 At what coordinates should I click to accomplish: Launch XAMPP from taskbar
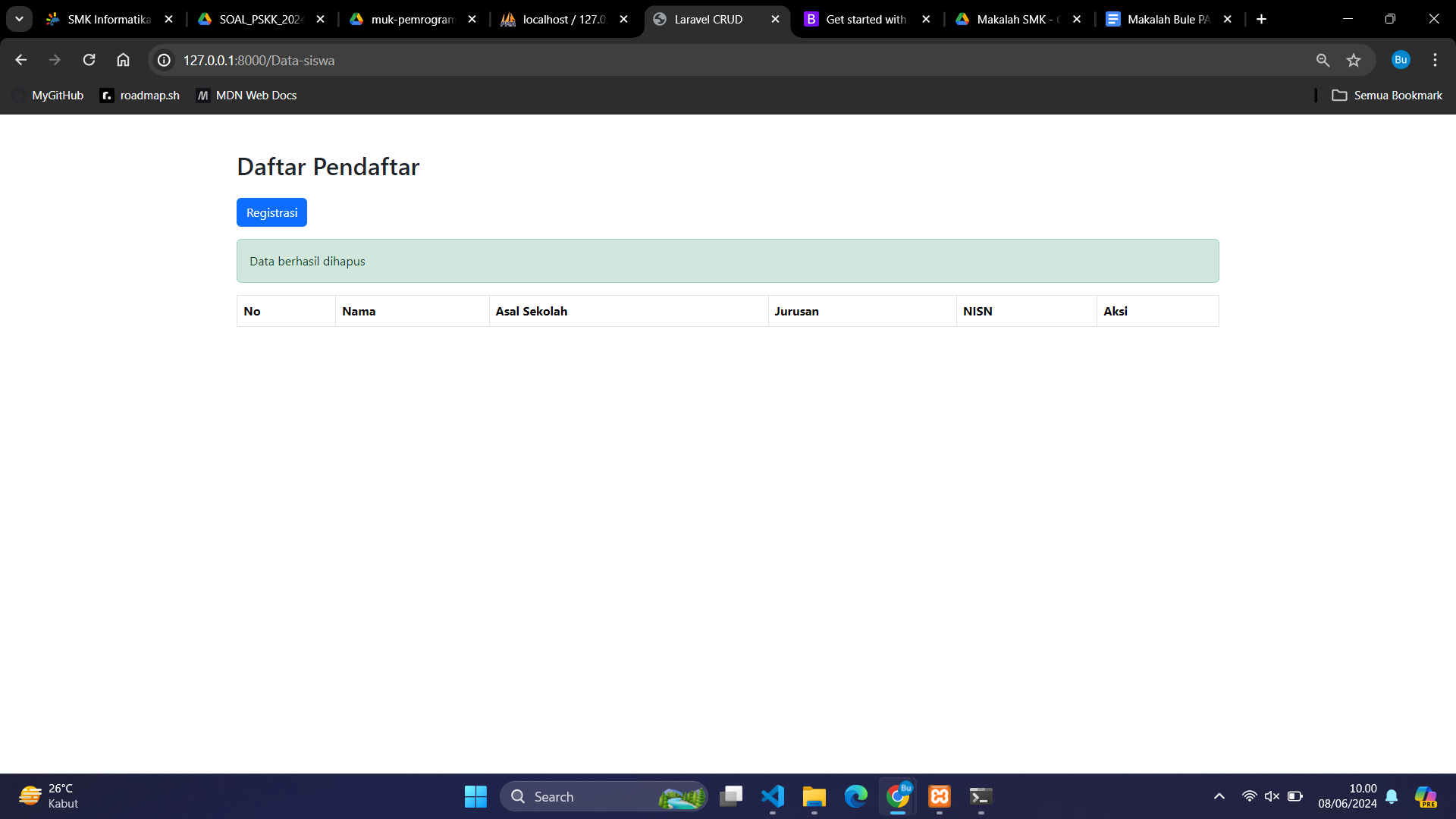coord(939,796)
